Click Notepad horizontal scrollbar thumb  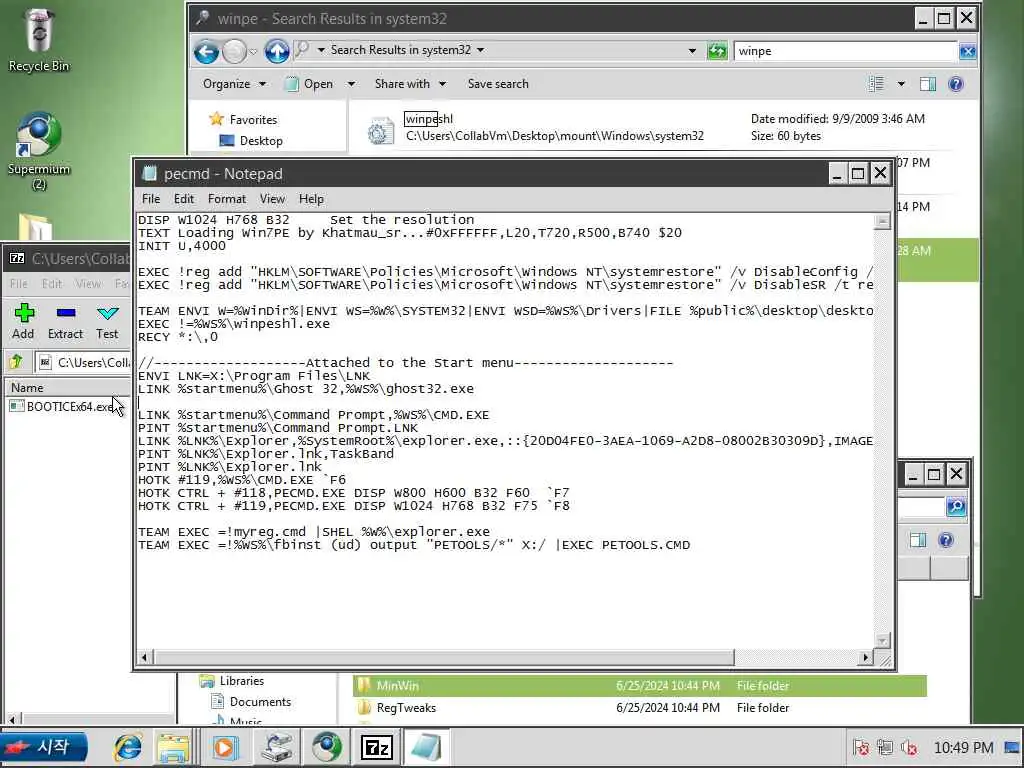[444, 657]
